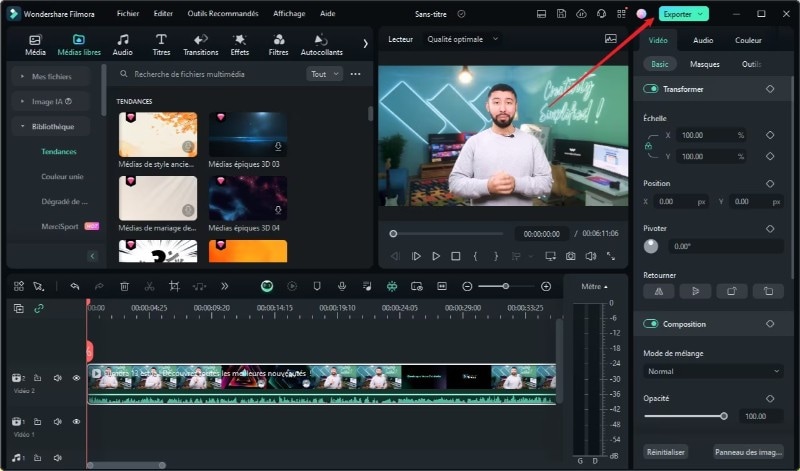The height and width of the screenshot is (471, 800).
Task: Hide the Vidéo 2 track with eye icon
Action: 76,378
